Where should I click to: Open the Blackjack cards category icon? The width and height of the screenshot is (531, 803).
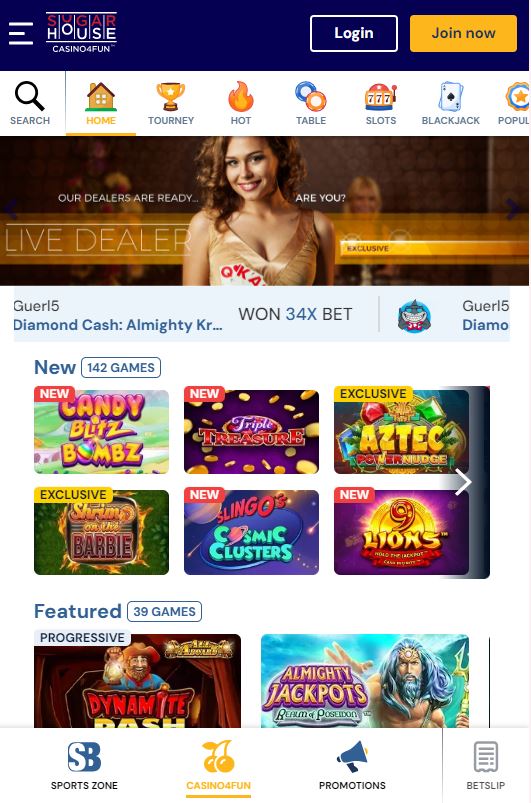pyautogui.click(x=451, y=96)
